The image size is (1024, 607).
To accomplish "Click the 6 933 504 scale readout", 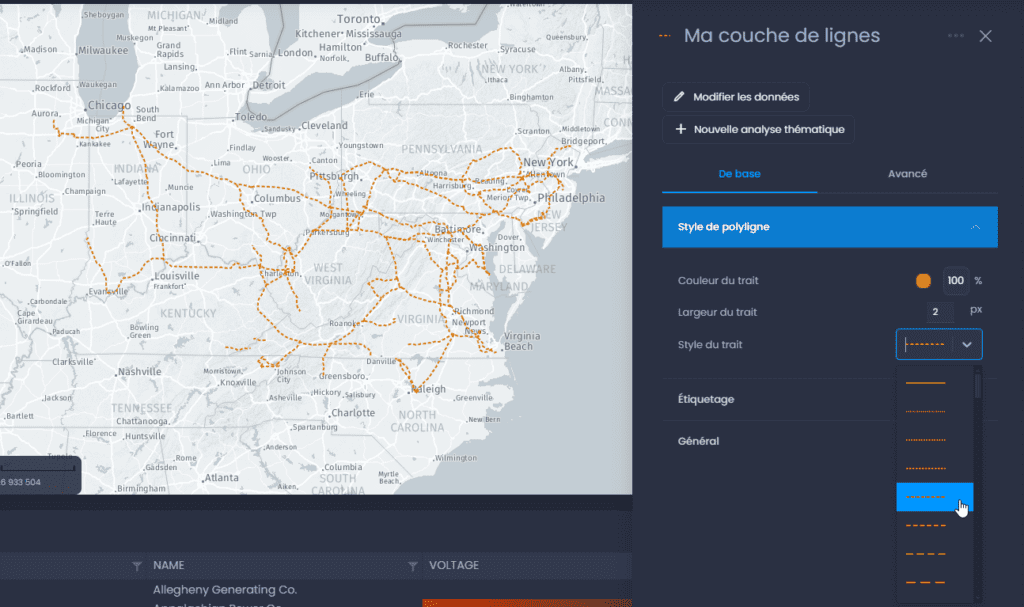I will (x=21, y=482).
